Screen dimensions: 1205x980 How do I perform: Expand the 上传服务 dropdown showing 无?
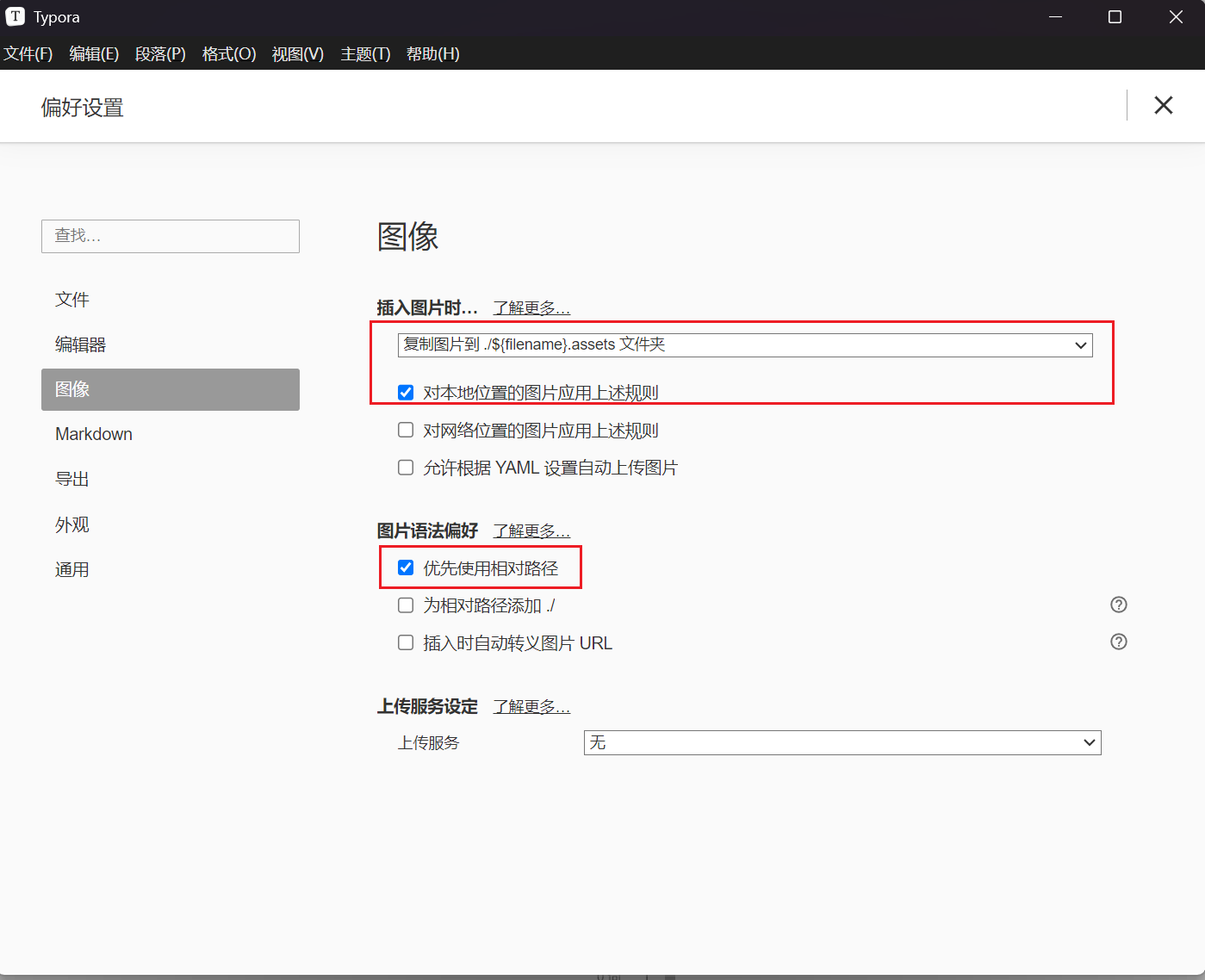tap(842, 742)
